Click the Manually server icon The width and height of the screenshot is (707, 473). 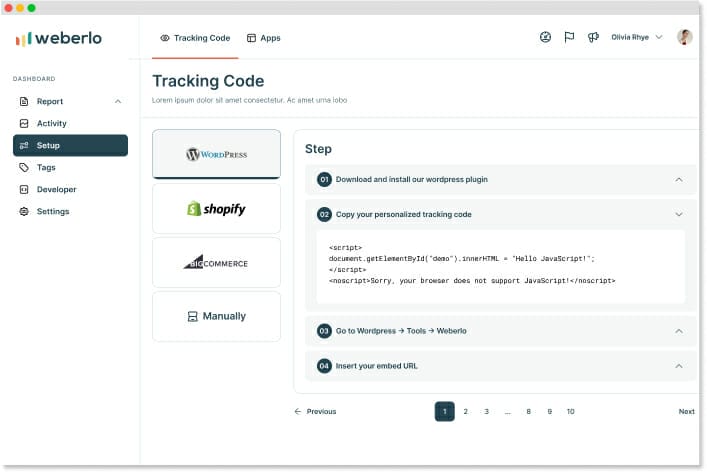click(193, 317)
